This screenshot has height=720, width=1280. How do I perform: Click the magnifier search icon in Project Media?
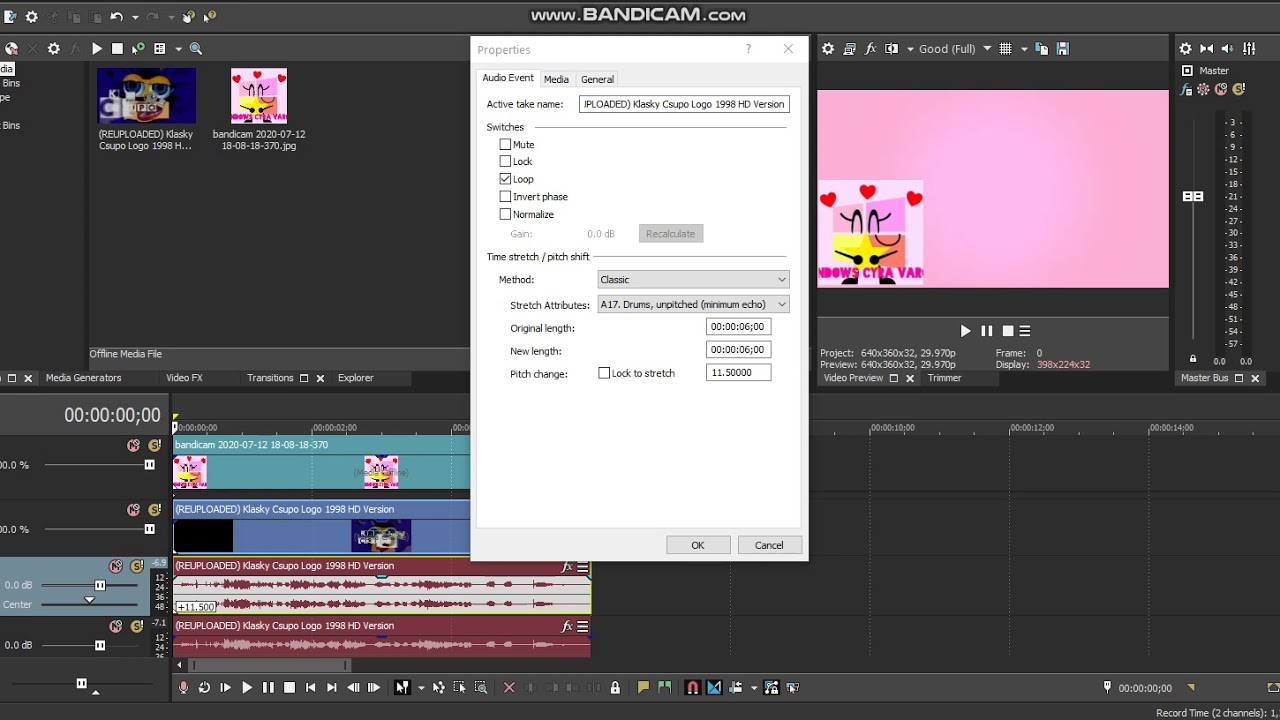[x=196, y=48]
